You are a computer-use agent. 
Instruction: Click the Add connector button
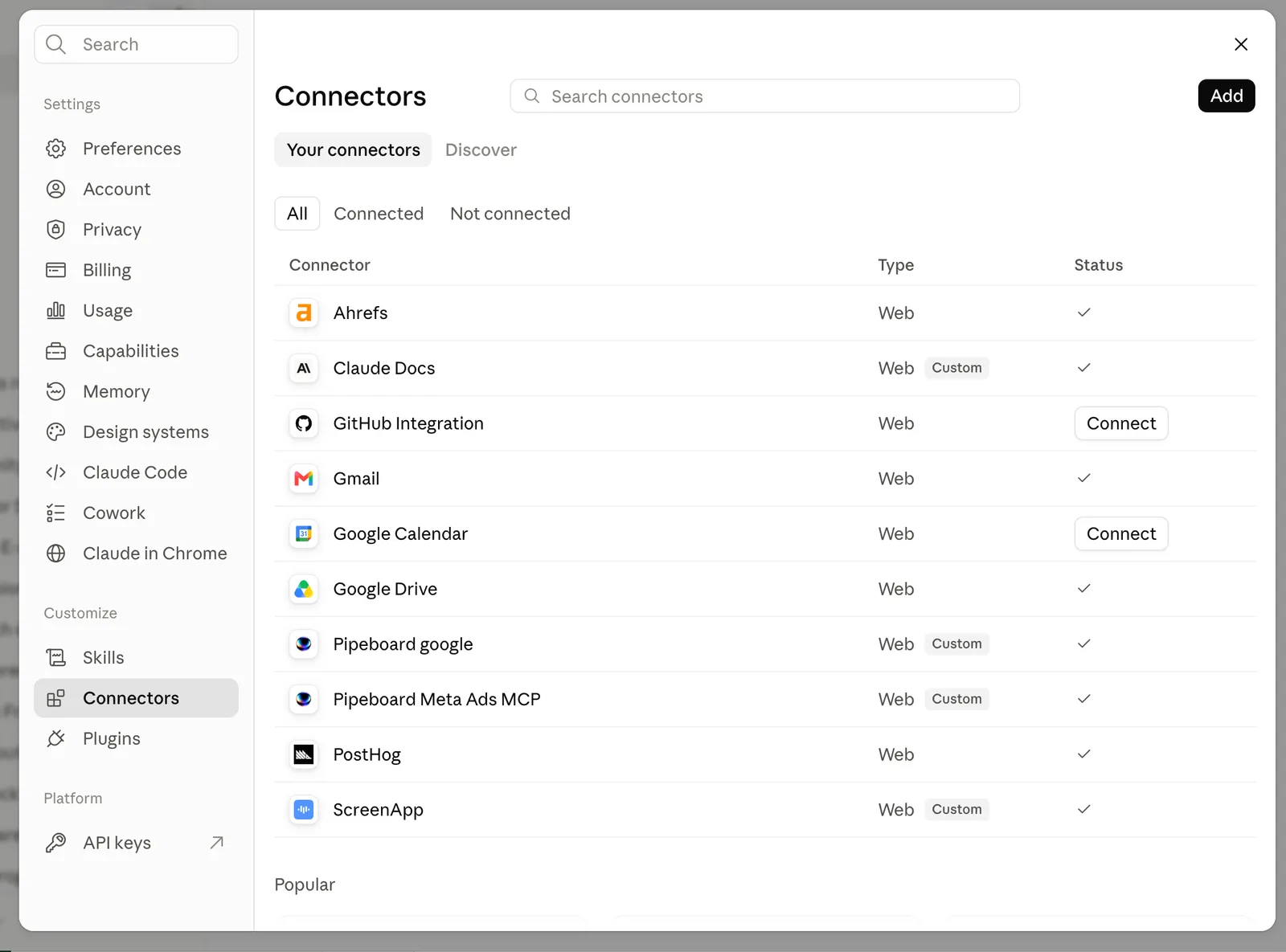pos(1227,96)
